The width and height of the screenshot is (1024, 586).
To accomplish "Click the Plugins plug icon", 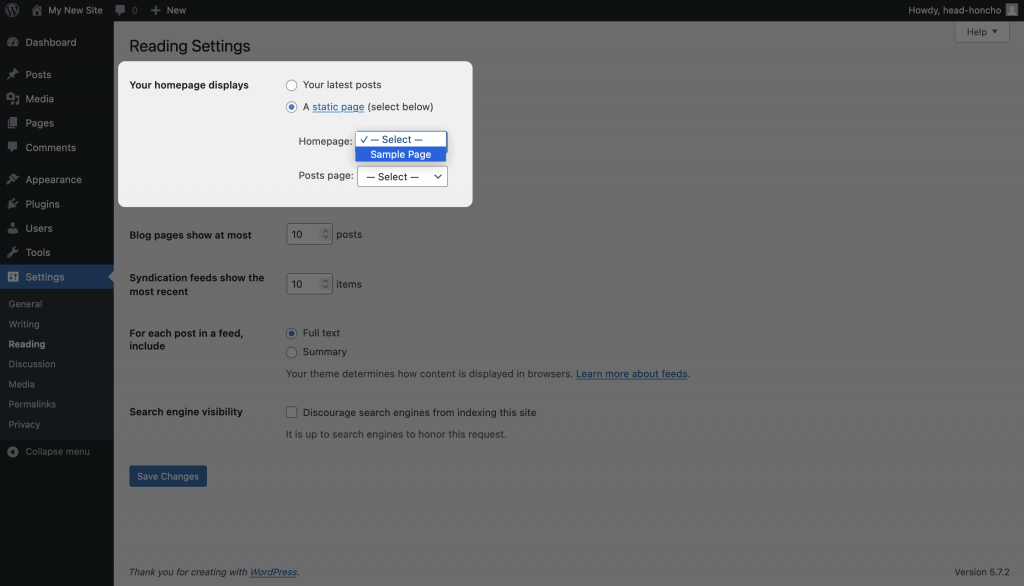I will [x=13, y=204].
